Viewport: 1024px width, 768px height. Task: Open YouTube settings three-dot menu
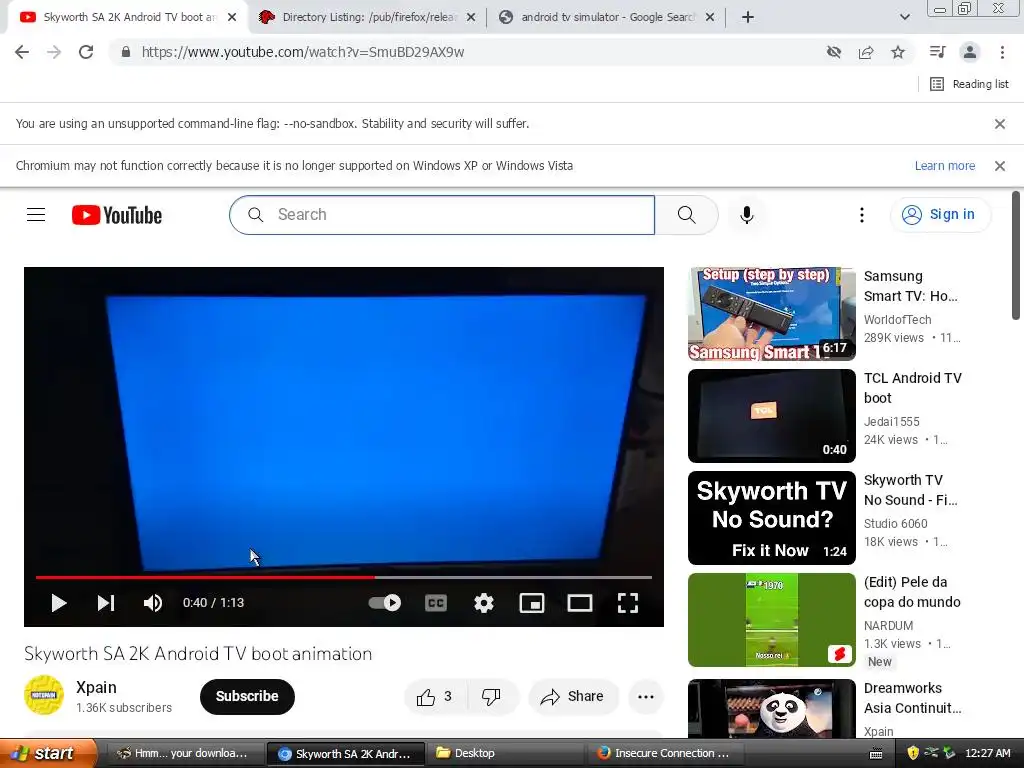[861, 215]
